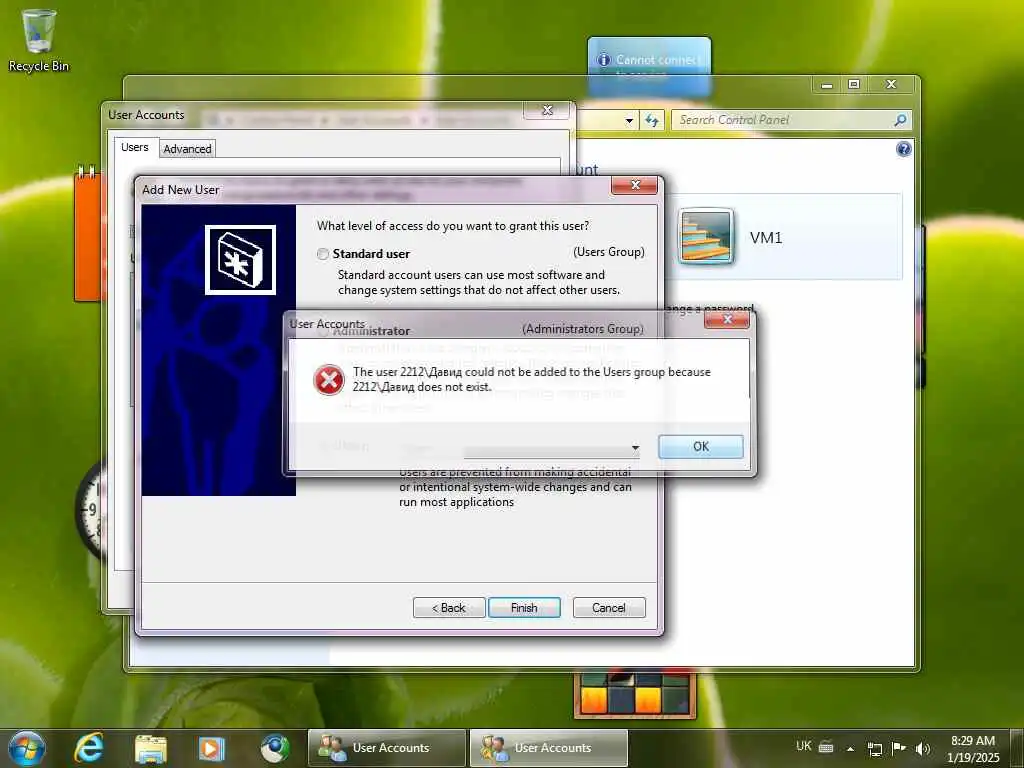Open the Windows Start button

click(26, 748)
